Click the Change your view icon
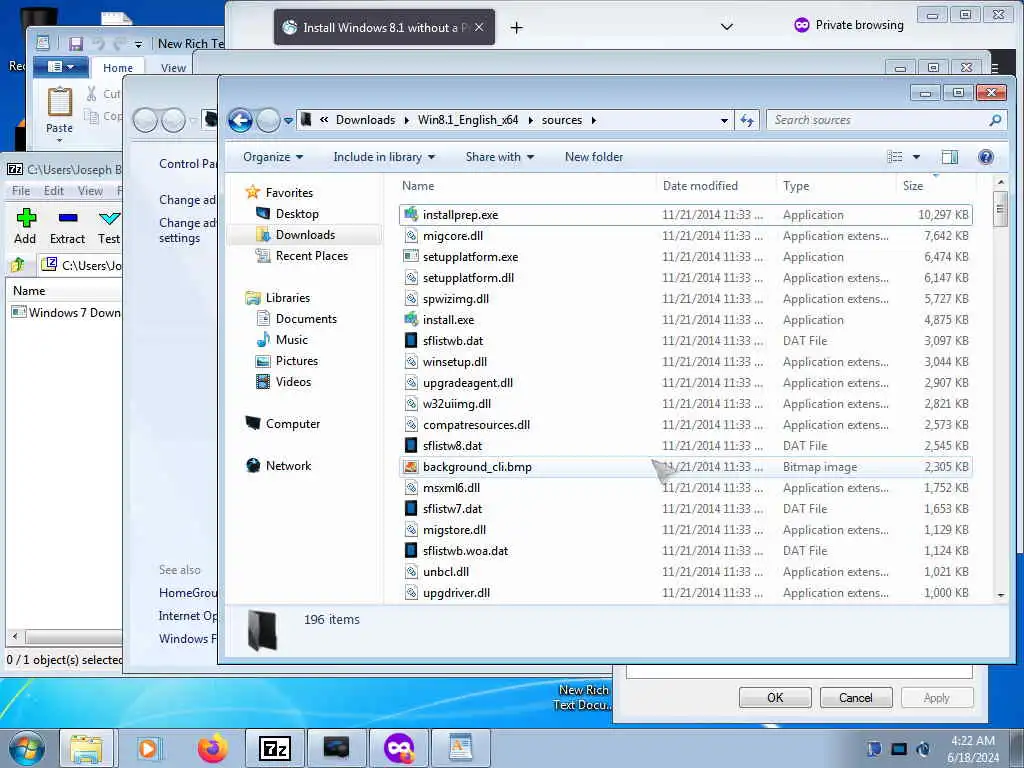 [x=895, y=157]
